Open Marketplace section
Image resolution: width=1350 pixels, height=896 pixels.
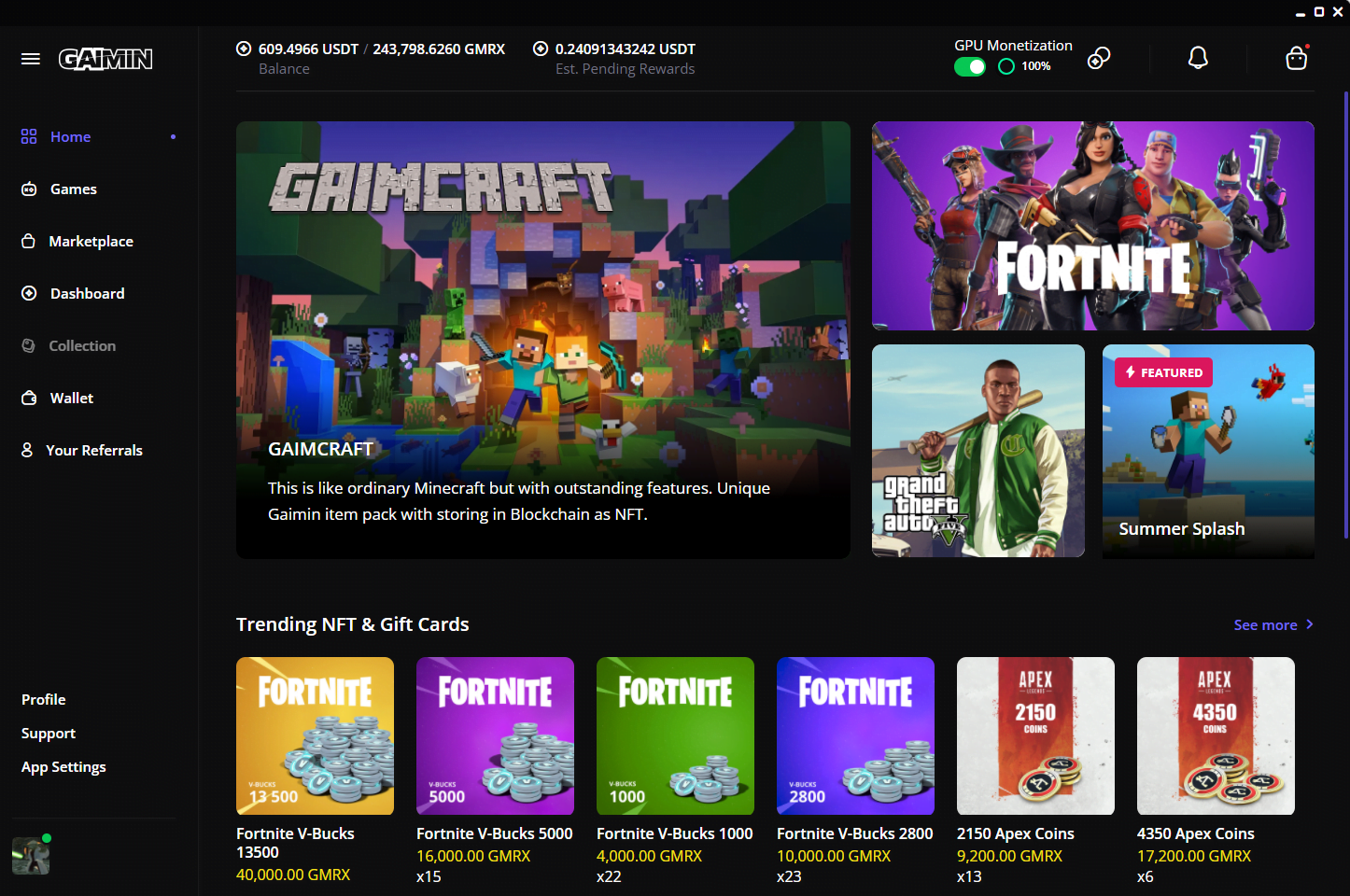pyautogui.click(x=91, y=241)
